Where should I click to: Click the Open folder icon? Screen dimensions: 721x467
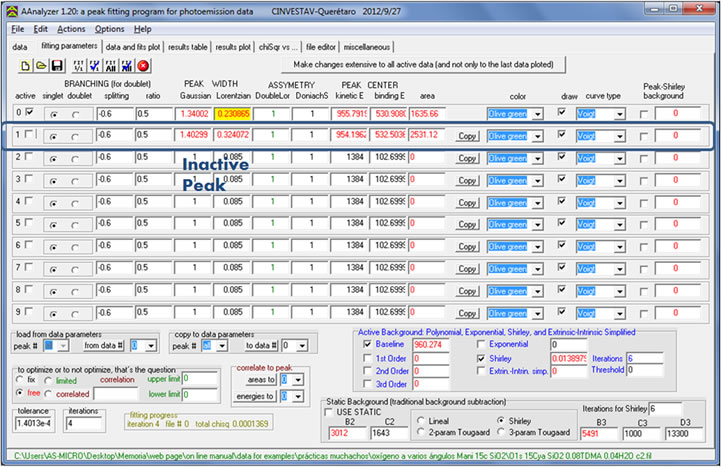pyautogui.click(x=42, y=65)
